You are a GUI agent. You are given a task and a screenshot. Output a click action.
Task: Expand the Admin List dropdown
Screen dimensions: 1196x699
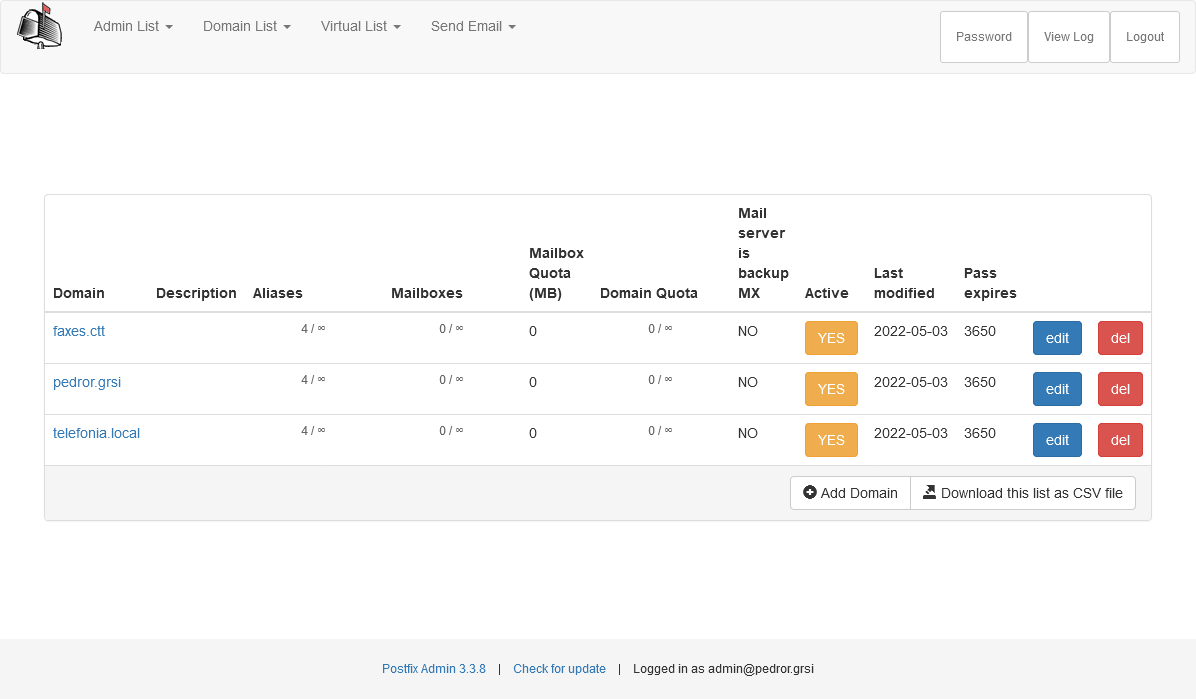tap(133, 27)
